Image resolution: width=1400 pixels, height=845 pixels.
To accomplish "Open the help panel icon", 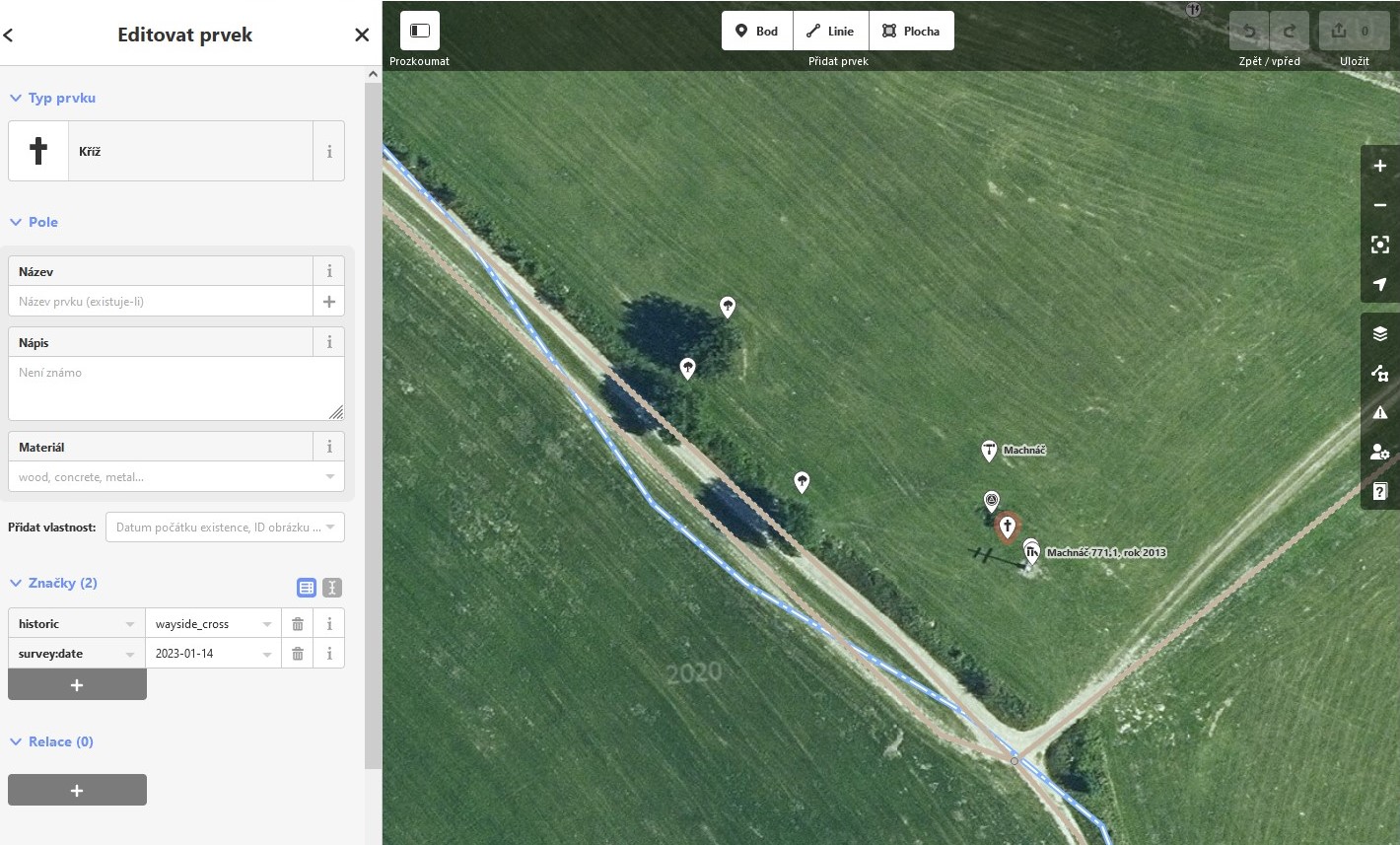I will pos(1379,491).
